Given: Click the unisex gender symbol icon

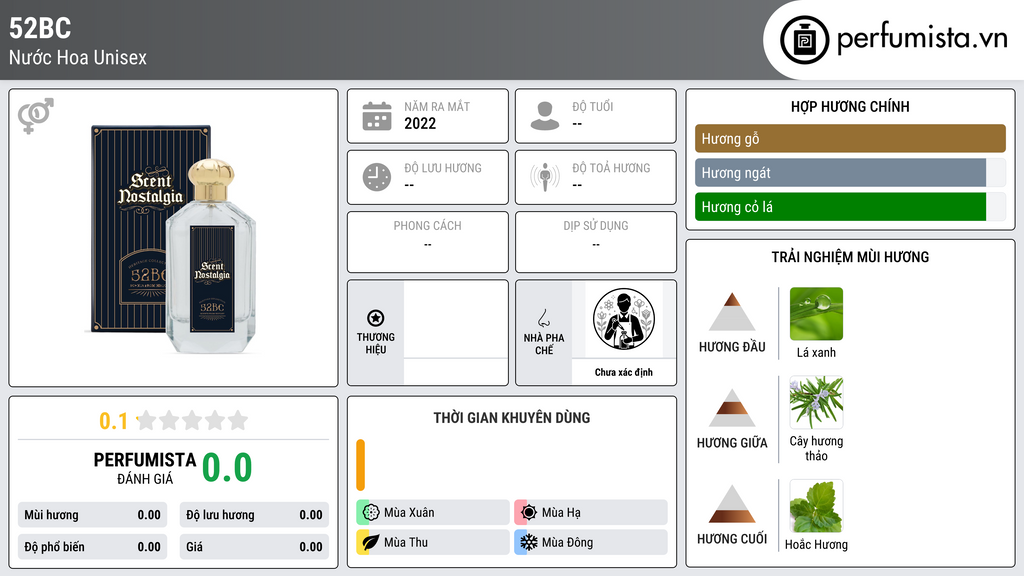Looking at the screenshot, I should [x=36, y=116].
